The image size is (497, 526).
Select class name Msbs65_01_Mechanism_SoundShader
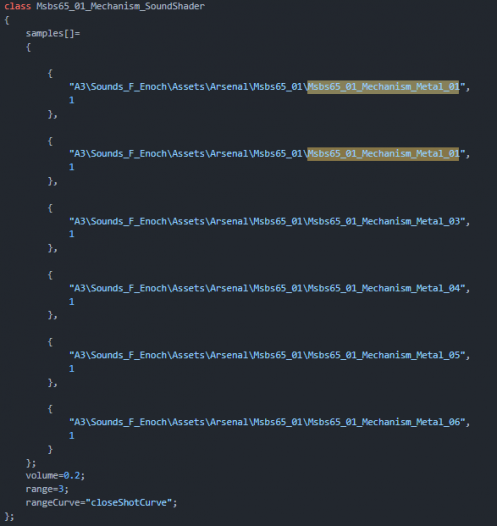coord(121,6)
